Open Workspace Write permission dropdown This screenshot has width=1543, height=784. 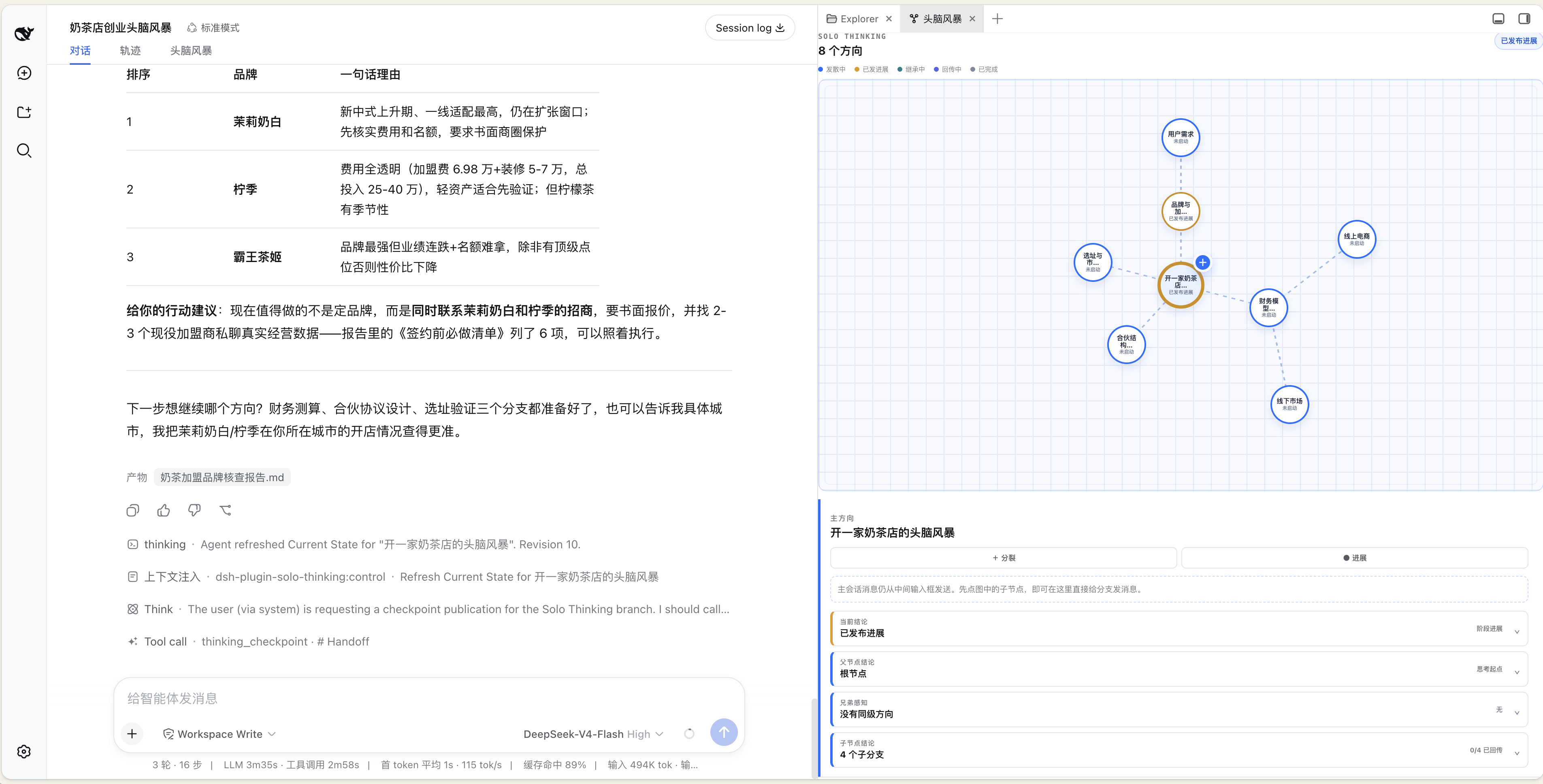click(x=219, y=734)
